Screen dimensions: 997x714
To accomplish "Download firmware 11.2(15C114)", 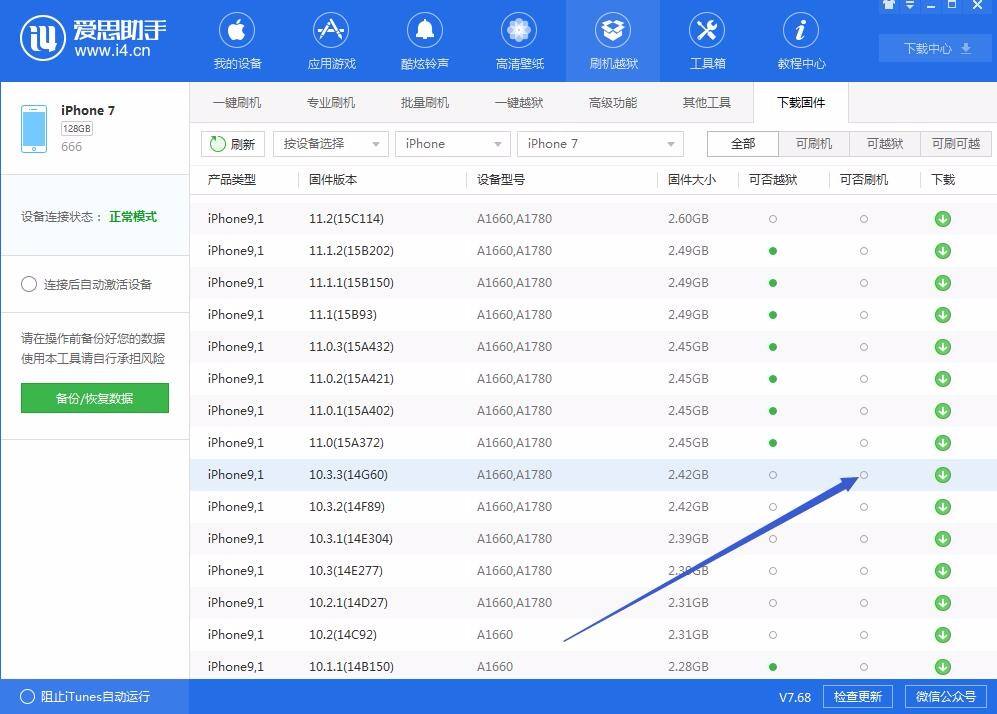I will click(x=942, y=219).
